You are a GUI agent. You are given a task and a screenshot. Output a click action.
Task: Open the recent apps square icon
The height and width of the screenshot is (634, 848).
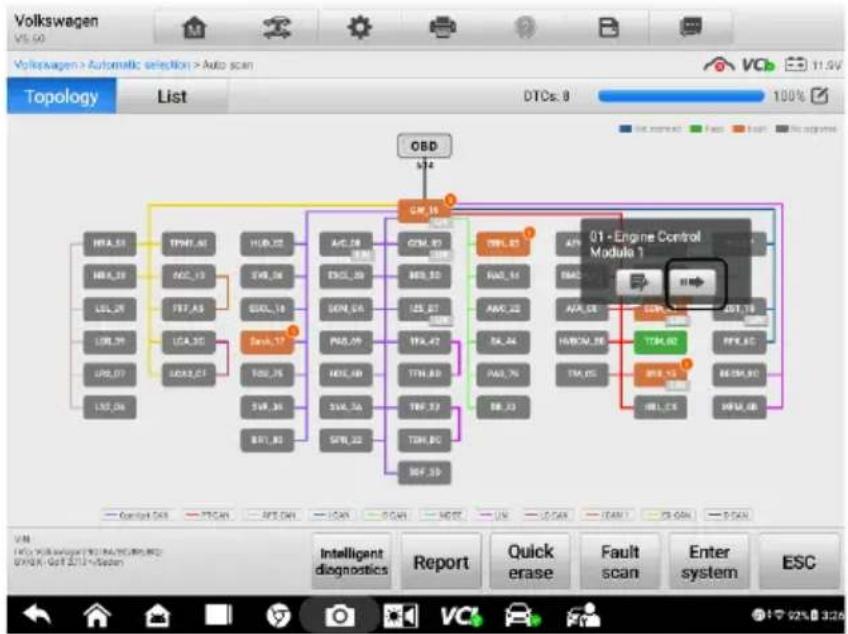click(218, 615)
